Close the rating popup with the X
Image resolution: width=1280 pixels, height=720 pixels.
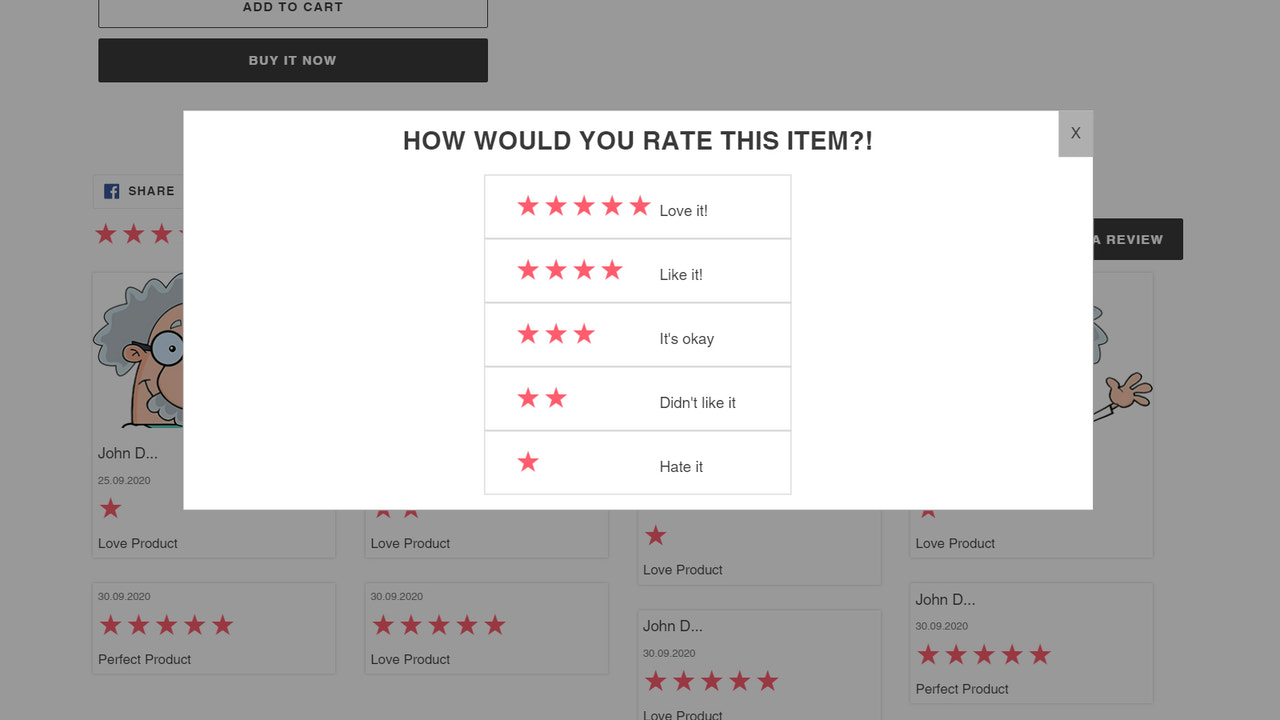(x=1075, y=132)
